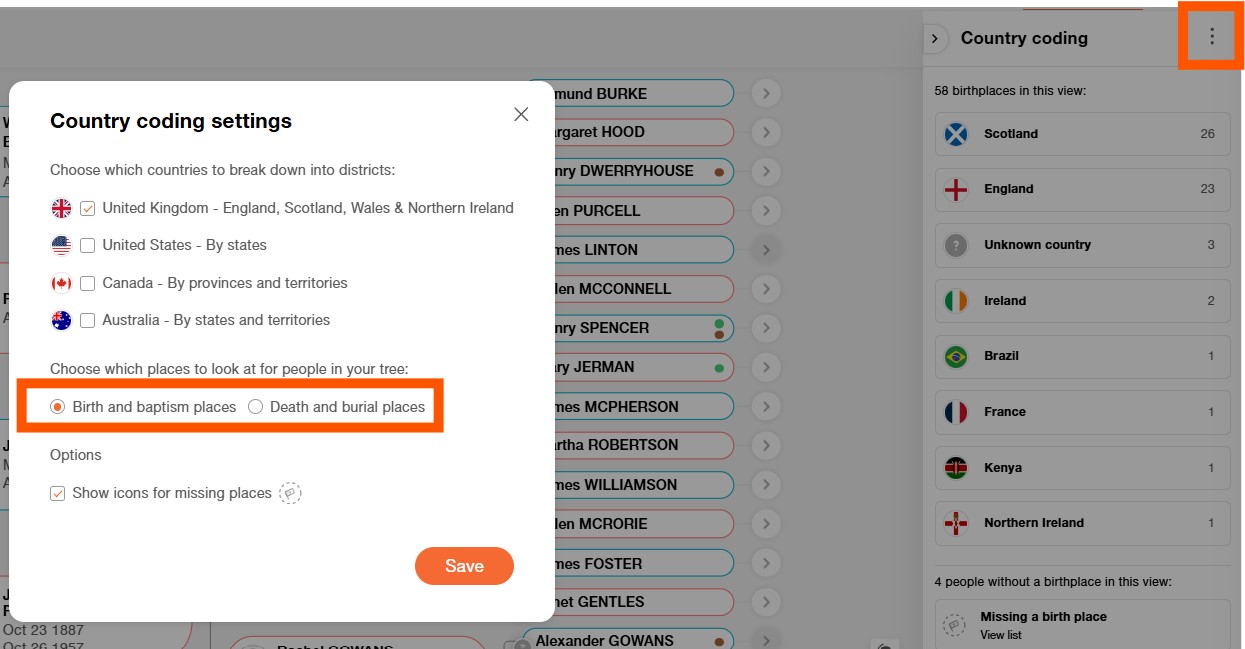Click the France flag icon

click(957, 412)
